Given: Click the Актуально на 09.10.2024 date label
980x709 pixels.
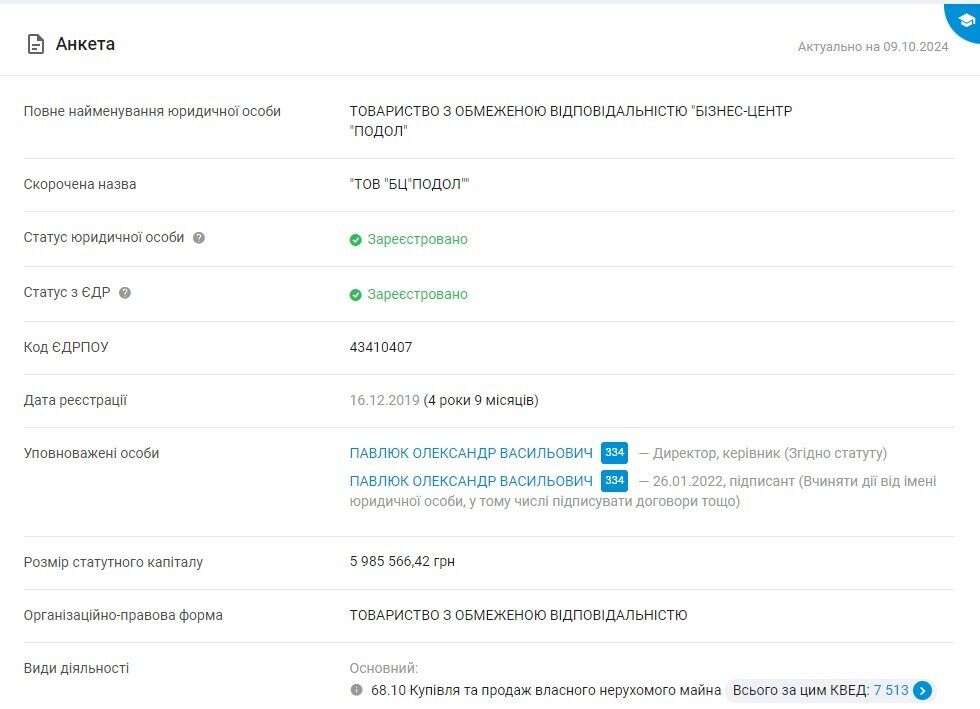Looking at the screenshot, I should pos(872,47).
